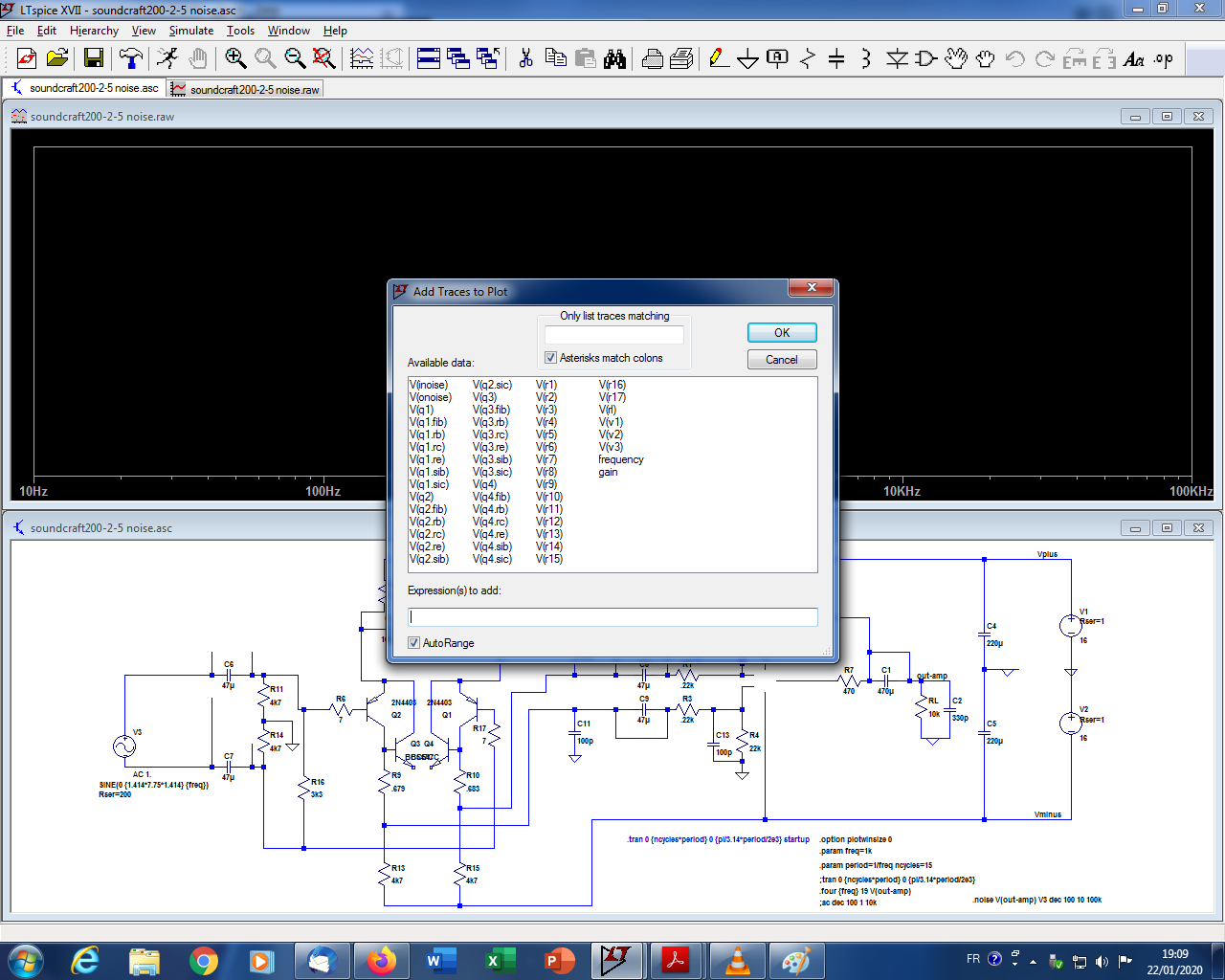The image size is (1225, 980).
Task: Select the Diode component tool
Action: click(897, 59)
